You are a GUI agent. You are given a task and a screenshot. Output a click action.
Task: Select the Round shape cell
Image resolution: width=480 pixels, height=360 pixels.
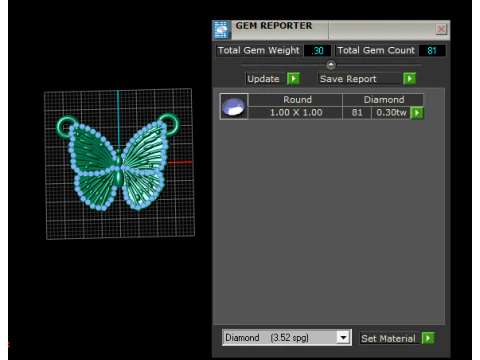(x=295, y=100)
